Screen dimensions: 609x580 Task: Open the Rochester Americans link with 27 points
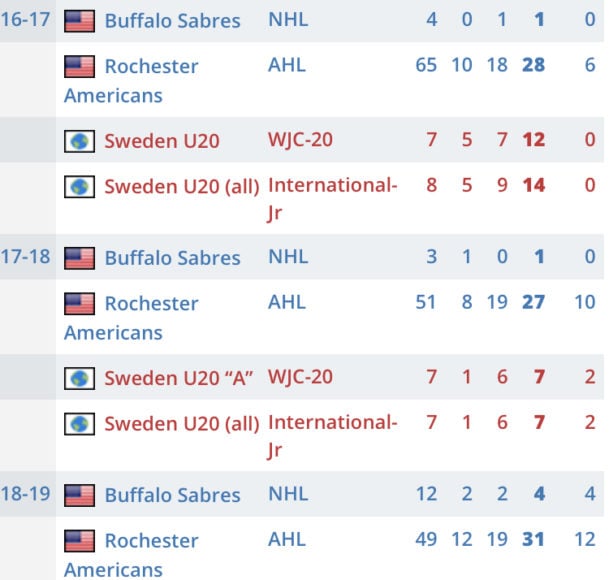[151, 303]
